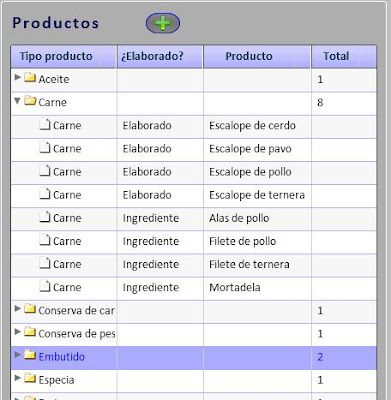The width and height of the screenshot is (391, 400).
Task: Expand the Especia category arrow
Action: 18,378
